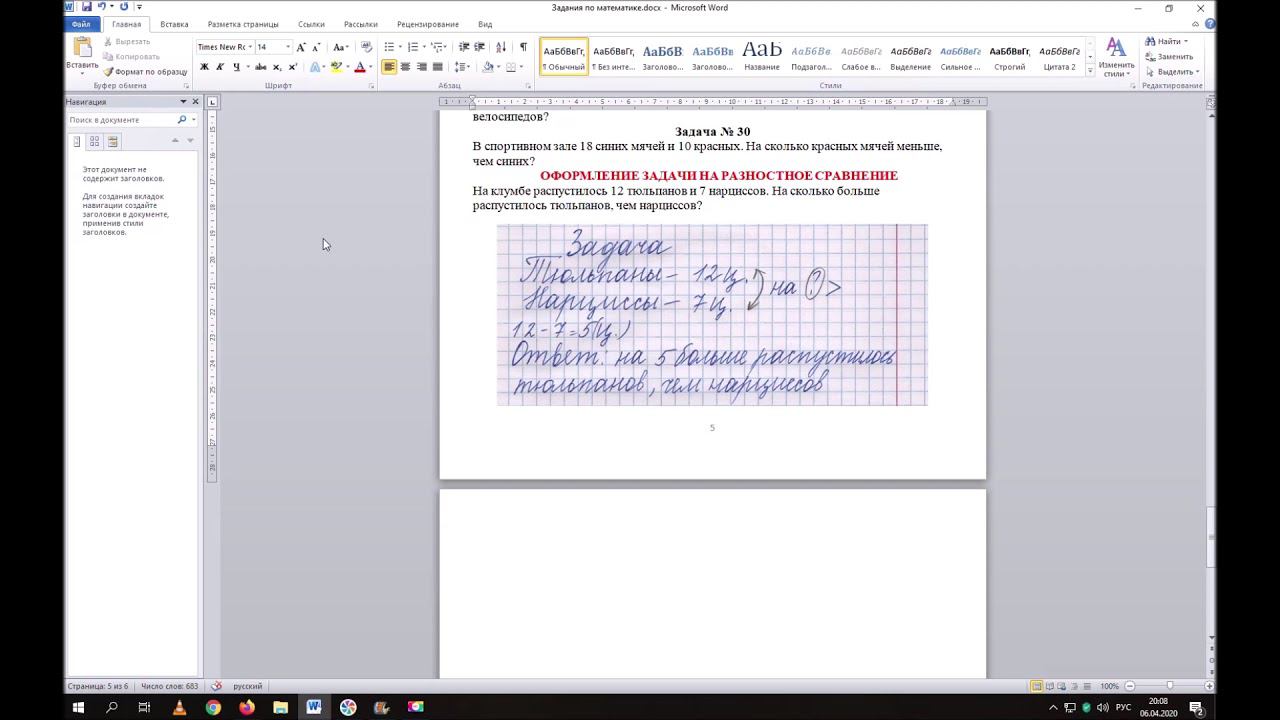
Task: Show the headings browse tab in Navigation pane
Action: (76, 142)
